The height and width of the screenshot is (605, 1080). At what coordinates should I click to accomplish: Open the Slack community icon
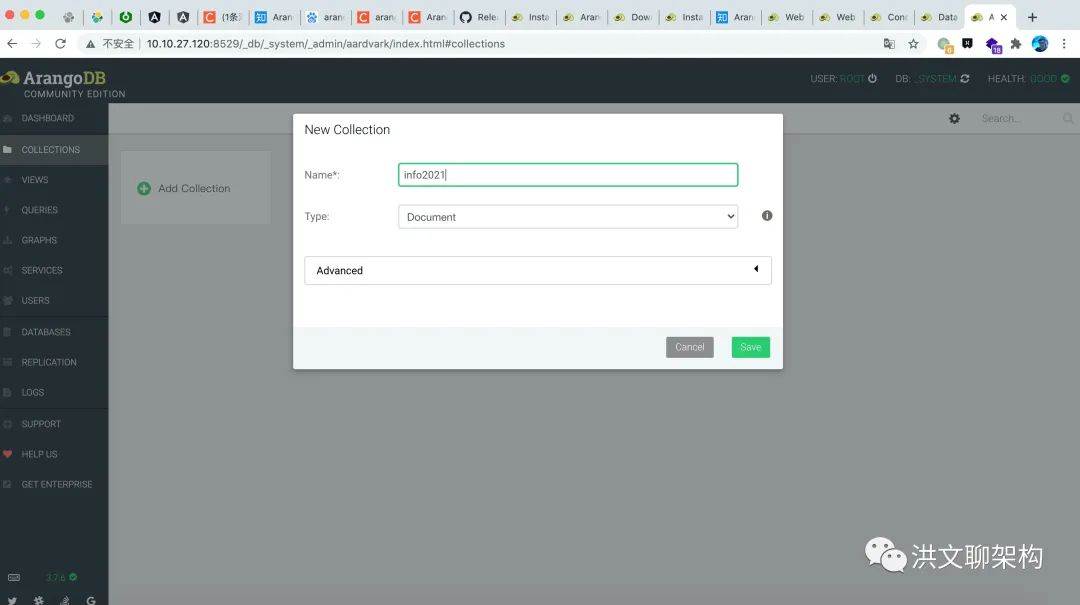coord(39,600)
